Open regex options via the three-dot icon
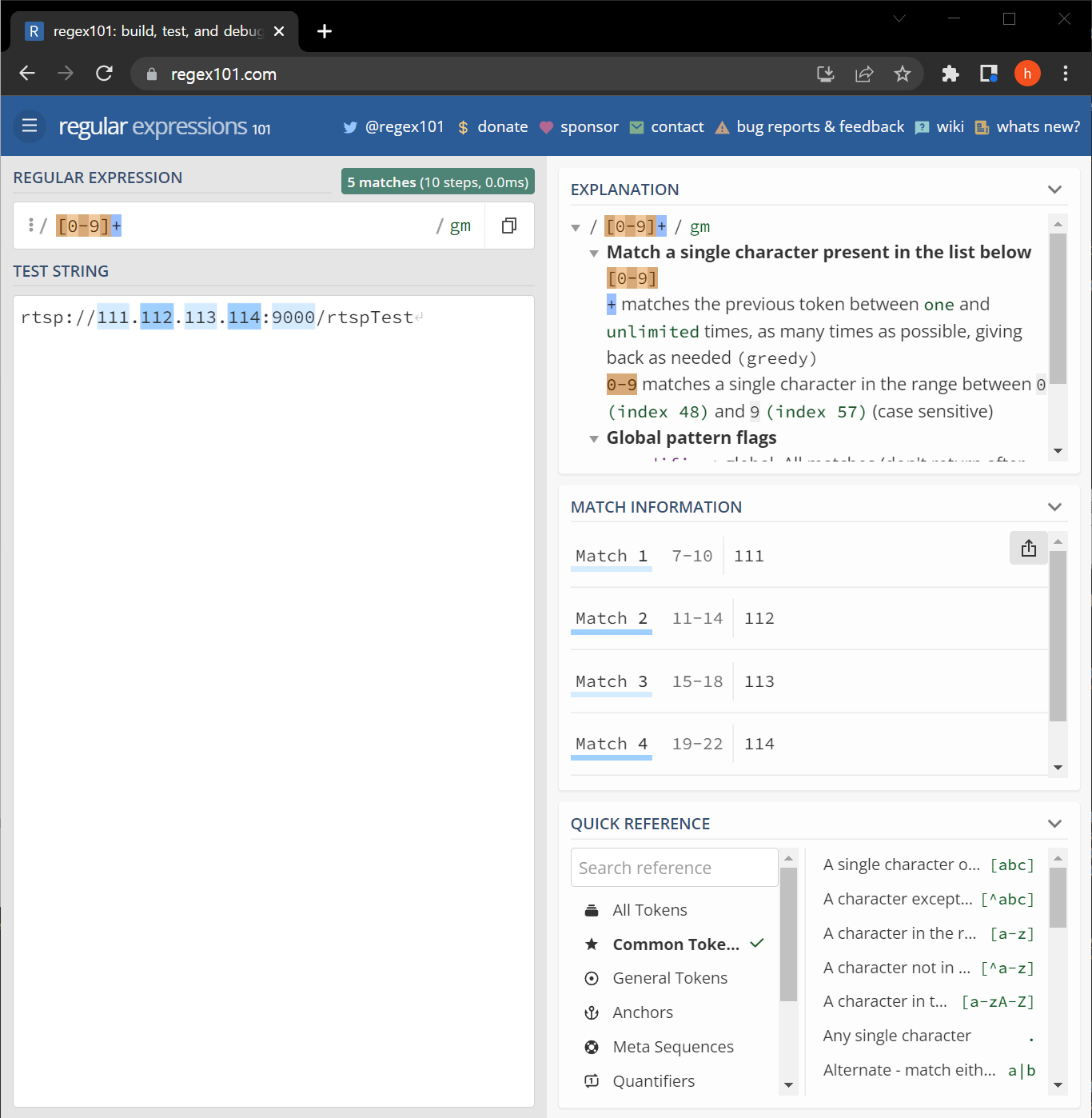Viewport: 1092px width, 1118px height. (30, 225)
